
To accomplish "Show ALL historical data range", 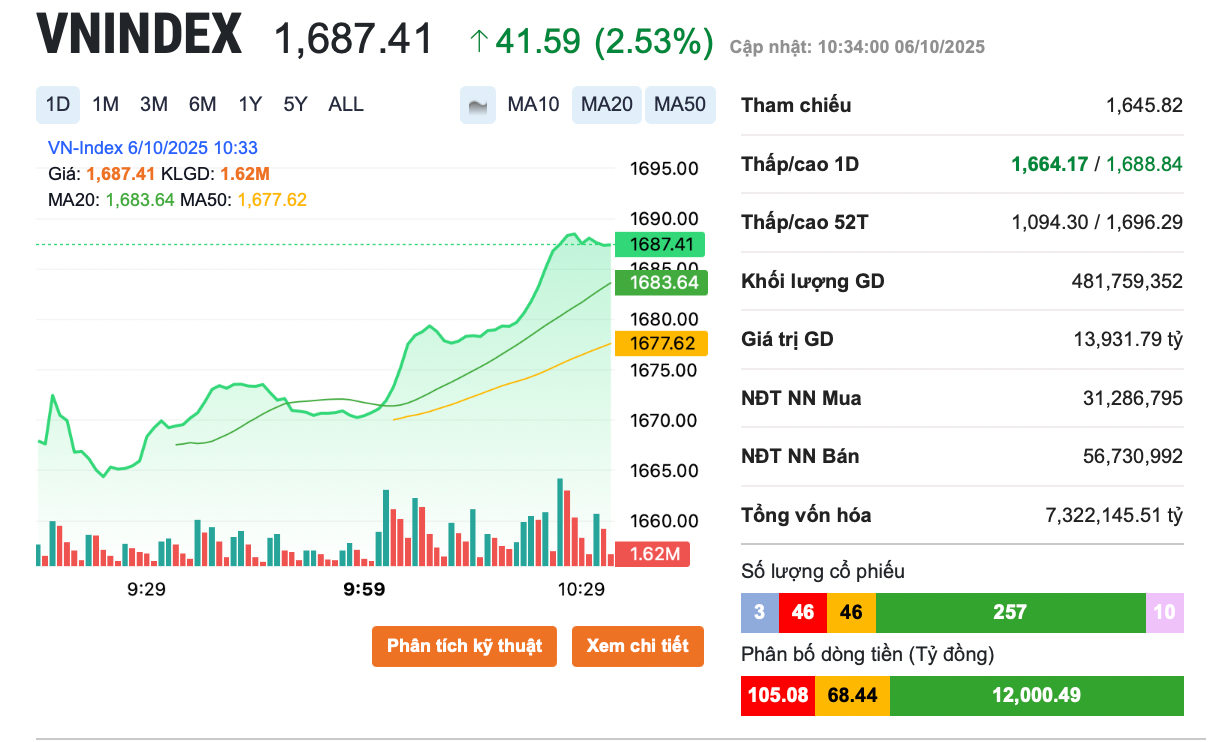I will [346, 105].
